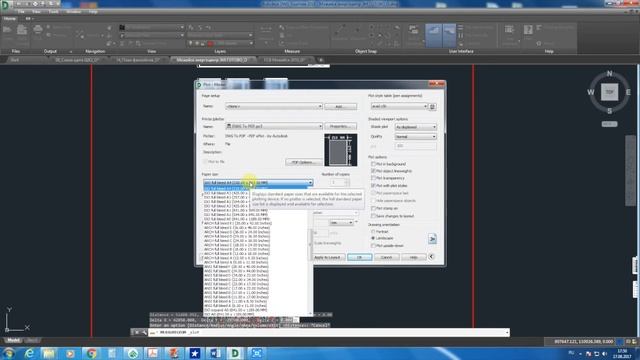Click the plotter Properties button
Image resolution: width=640 pixels, height=360 pixels.
(340, 126)
